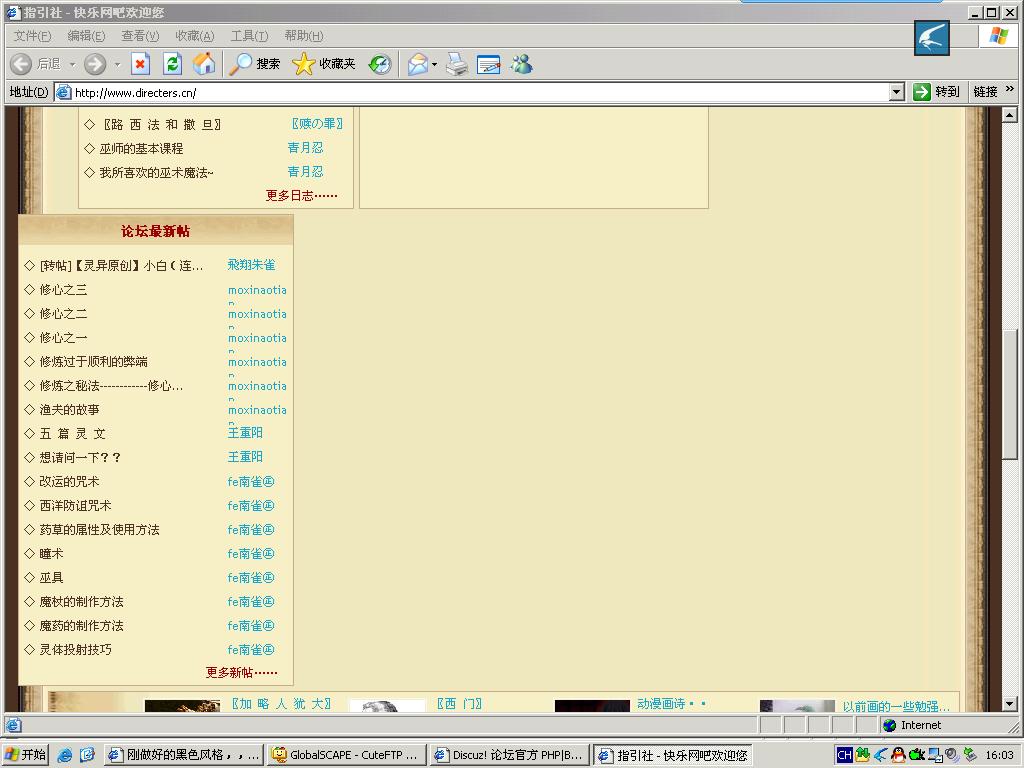Open author link 飛翔朱雀
The width and height of the screenshot is (1024, 768).
pos(251,265)
